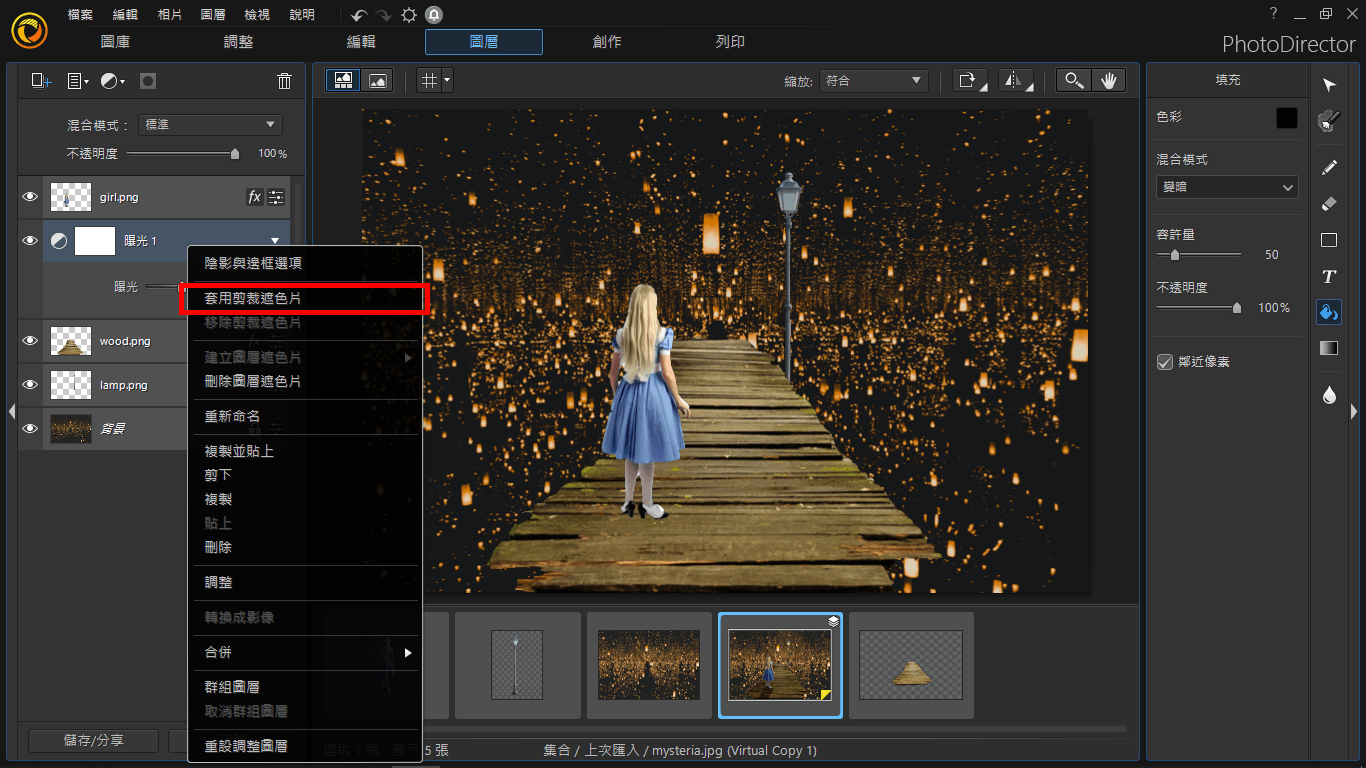Open the layer list options icon
Screen dimensions: 1366x768
[77, 81]
